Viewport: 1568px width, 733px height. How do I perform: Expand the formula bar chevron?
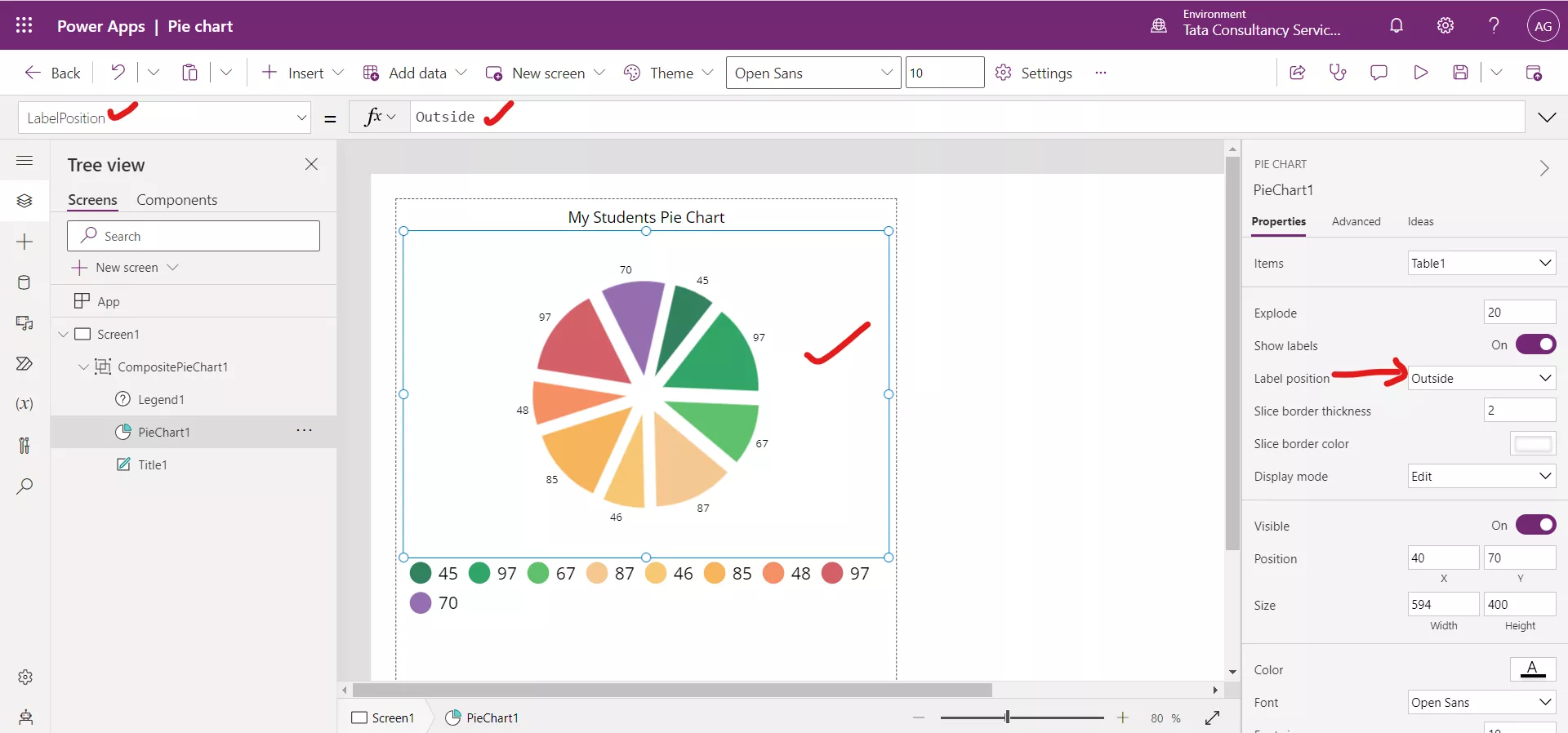[x=1547, y=117]
